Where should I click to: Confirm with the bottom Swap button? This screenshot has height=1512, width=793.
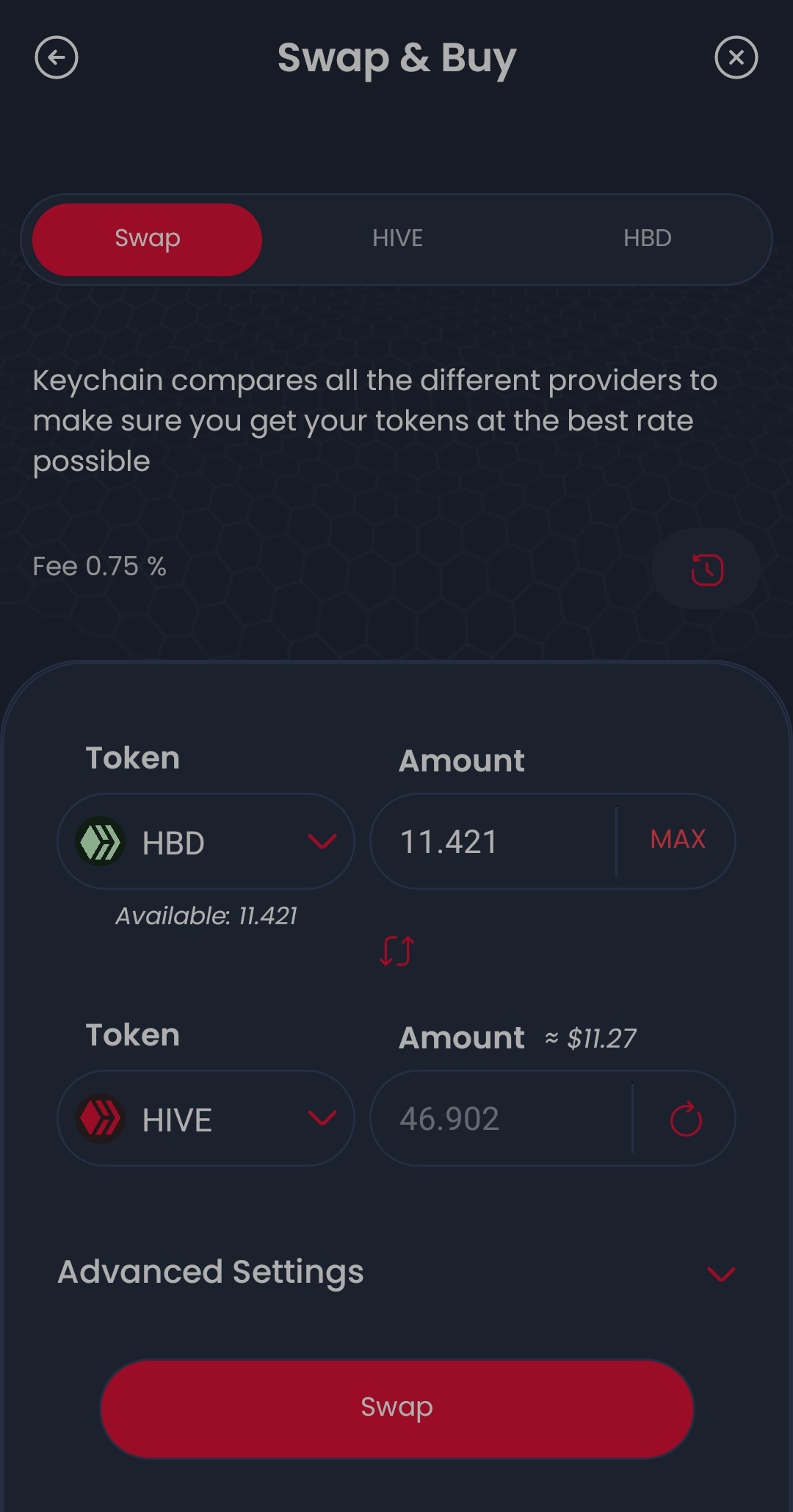point(396,1408)
